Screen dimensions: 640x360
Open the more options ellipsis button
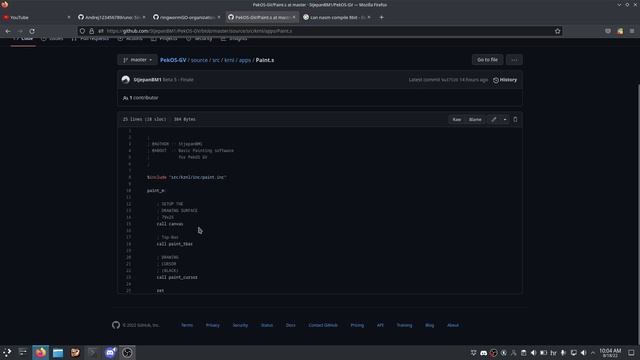click(514, 60)
